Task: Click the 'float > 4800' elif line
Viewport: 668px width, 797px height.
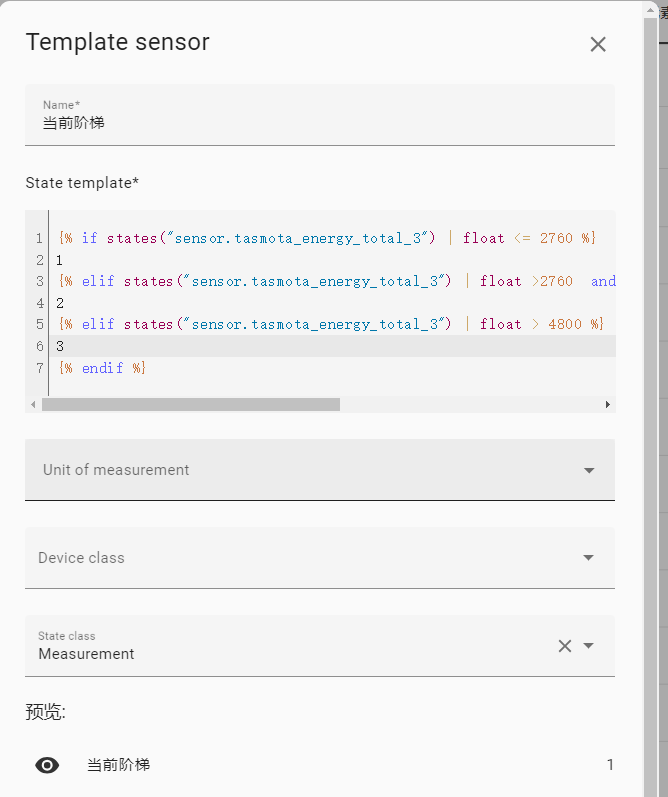Action: (x=330, y=324)
